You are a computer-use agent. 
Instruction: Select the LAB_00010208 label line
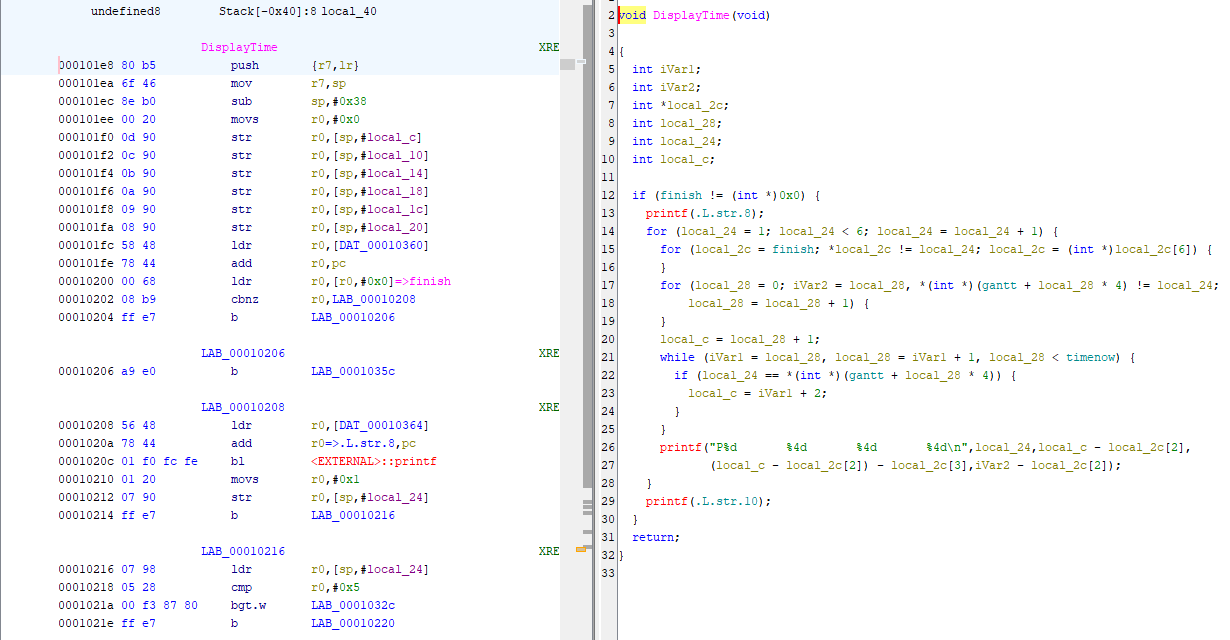(243, 408)
